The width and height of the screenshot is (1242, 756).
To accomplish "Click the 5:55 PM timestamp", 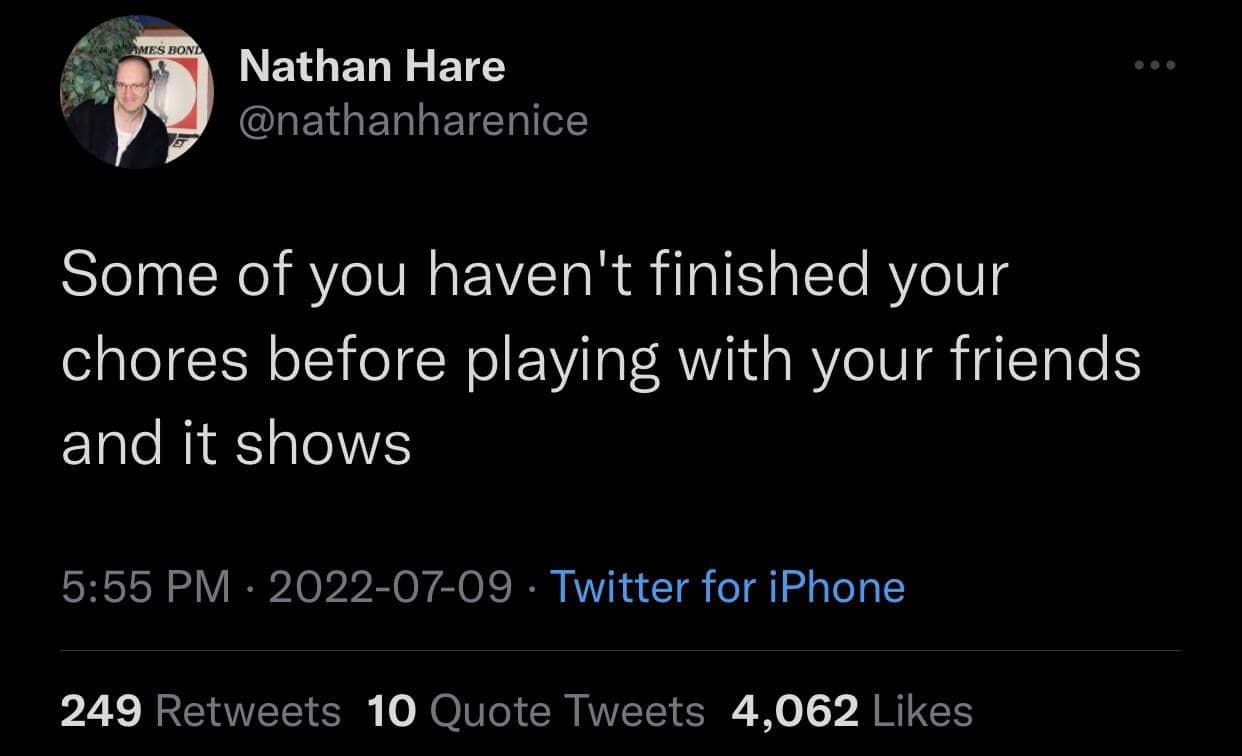I will click(146, 586).
